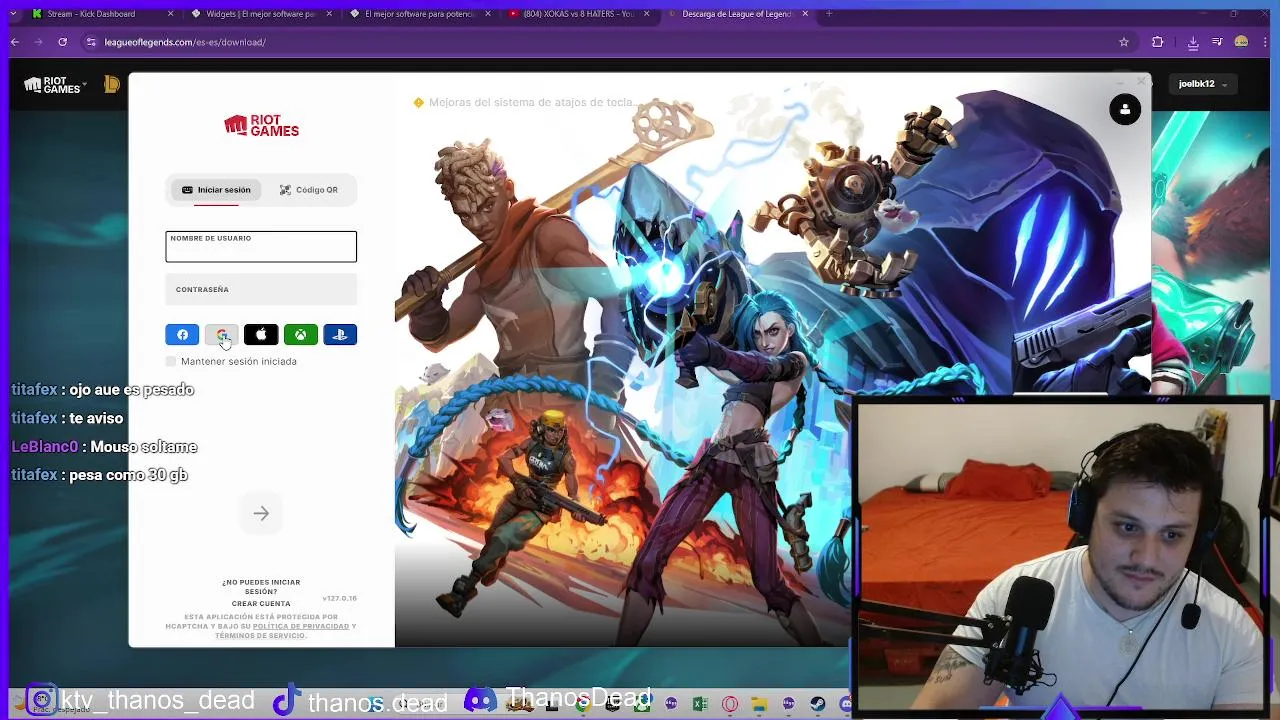This screenshot has height=720, width=1280.
Task: Open Steam from the taskbar
Action: coord(818,705)
